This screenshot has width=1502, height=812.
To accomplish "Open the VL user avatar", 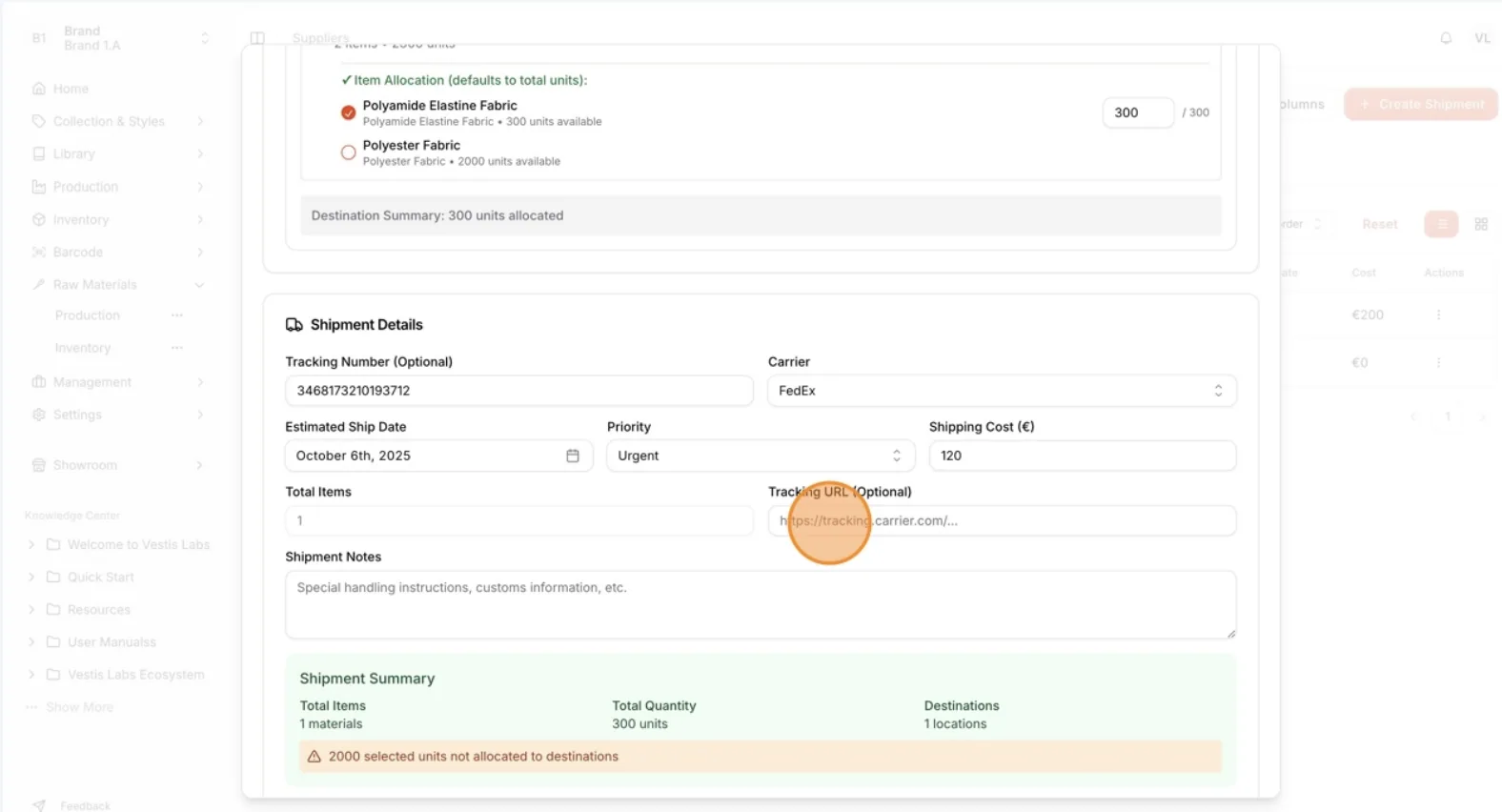I will 1482,38.
